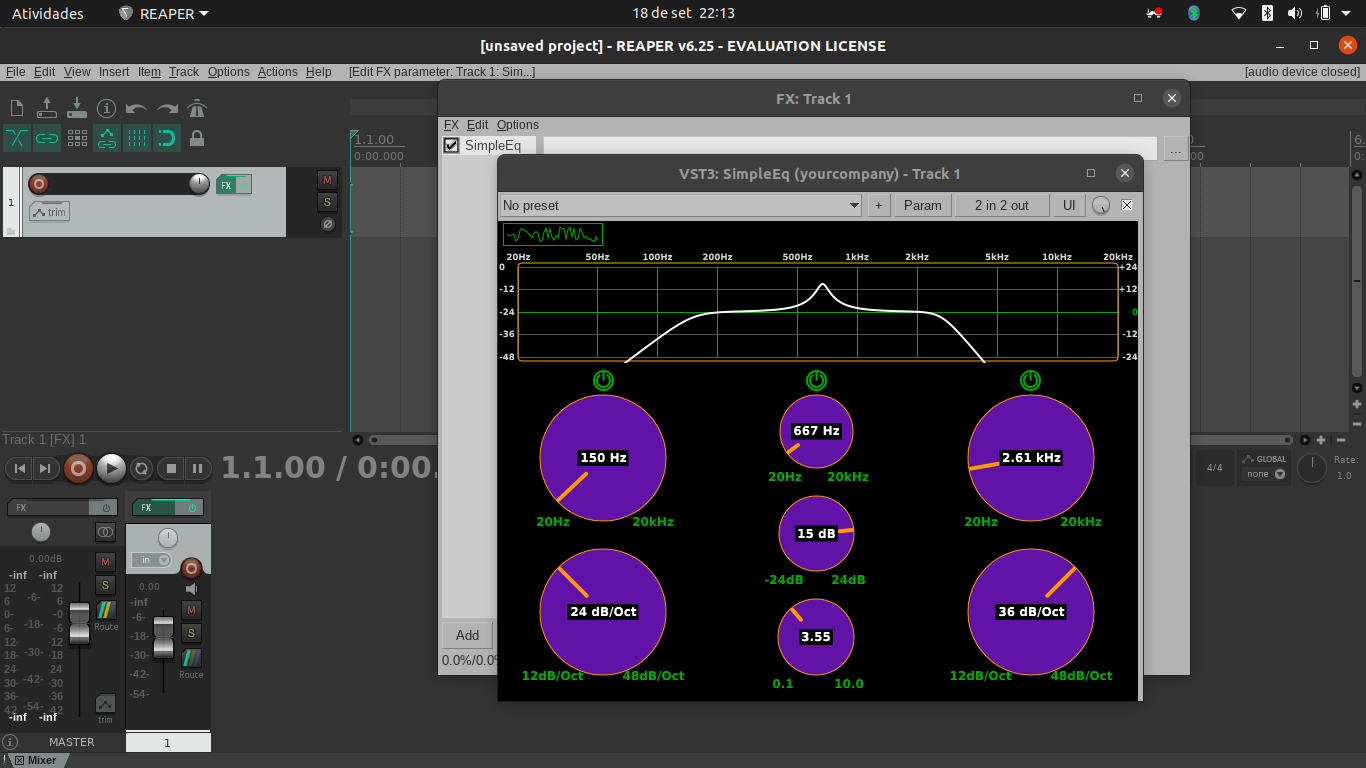Viewport: 1366px width, 768px height.
Task: Click the New project icon in toolbar
Action: point(17,108)
